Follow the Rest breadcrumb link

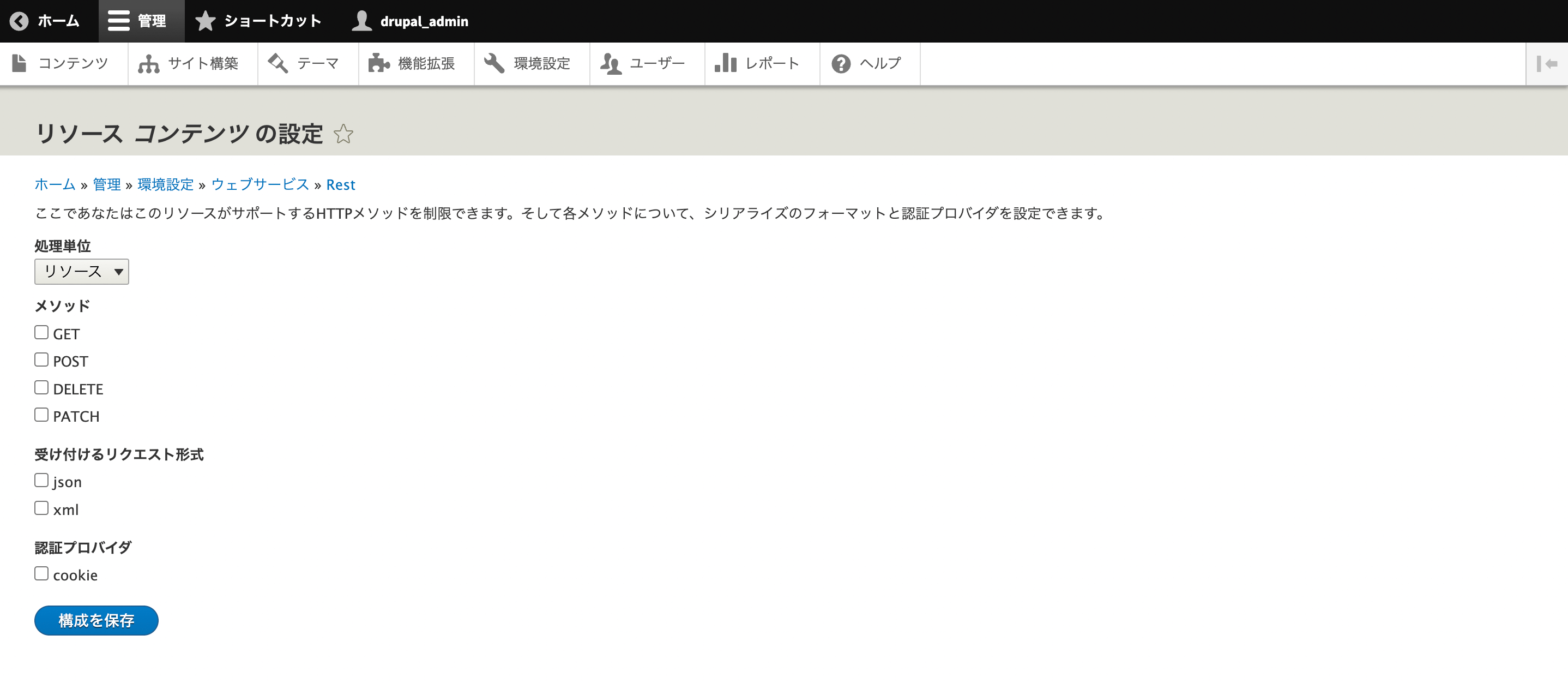click(341, 184)
